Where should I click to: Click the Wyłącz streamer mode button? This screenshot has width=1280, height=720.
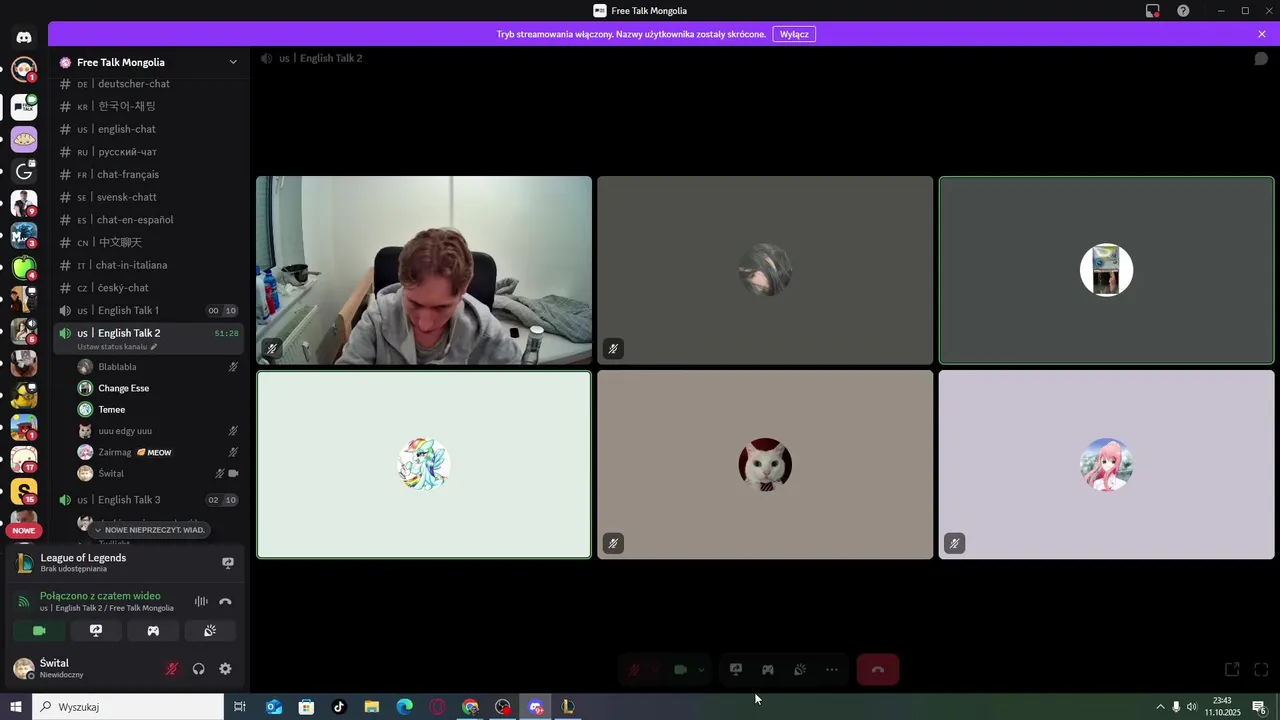[794, 34]
